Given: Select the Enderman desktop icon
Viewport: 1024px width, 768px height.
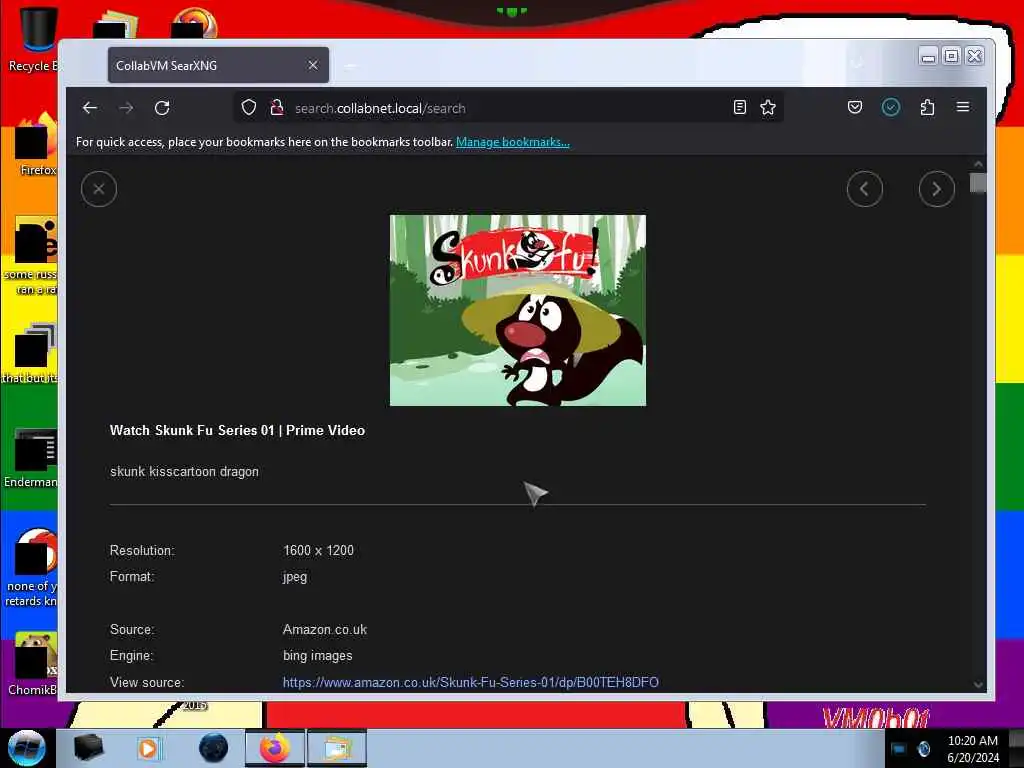Looking at the screenshot, I should (31, 458).
